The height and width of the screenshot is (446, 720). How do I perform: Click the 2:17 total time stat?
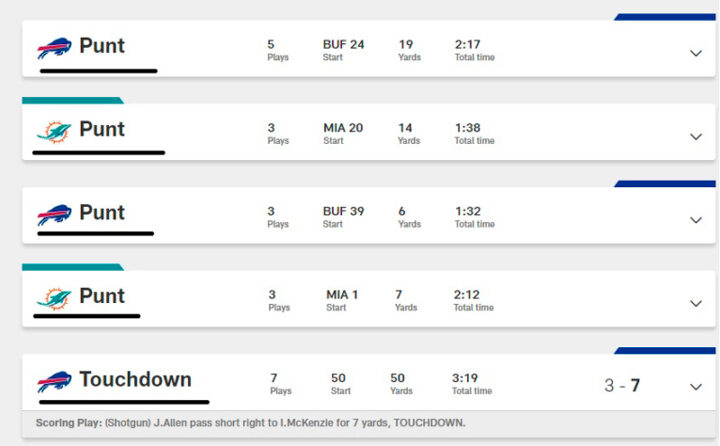pos(468,45)
